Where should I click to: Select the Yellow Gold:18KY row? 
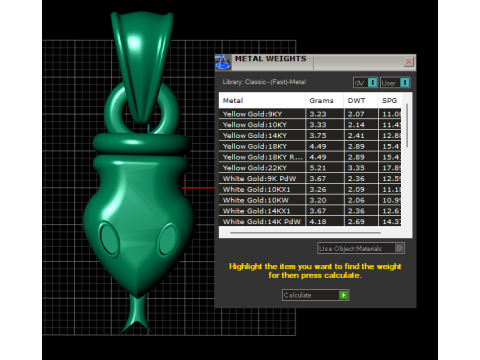point(310,146)
